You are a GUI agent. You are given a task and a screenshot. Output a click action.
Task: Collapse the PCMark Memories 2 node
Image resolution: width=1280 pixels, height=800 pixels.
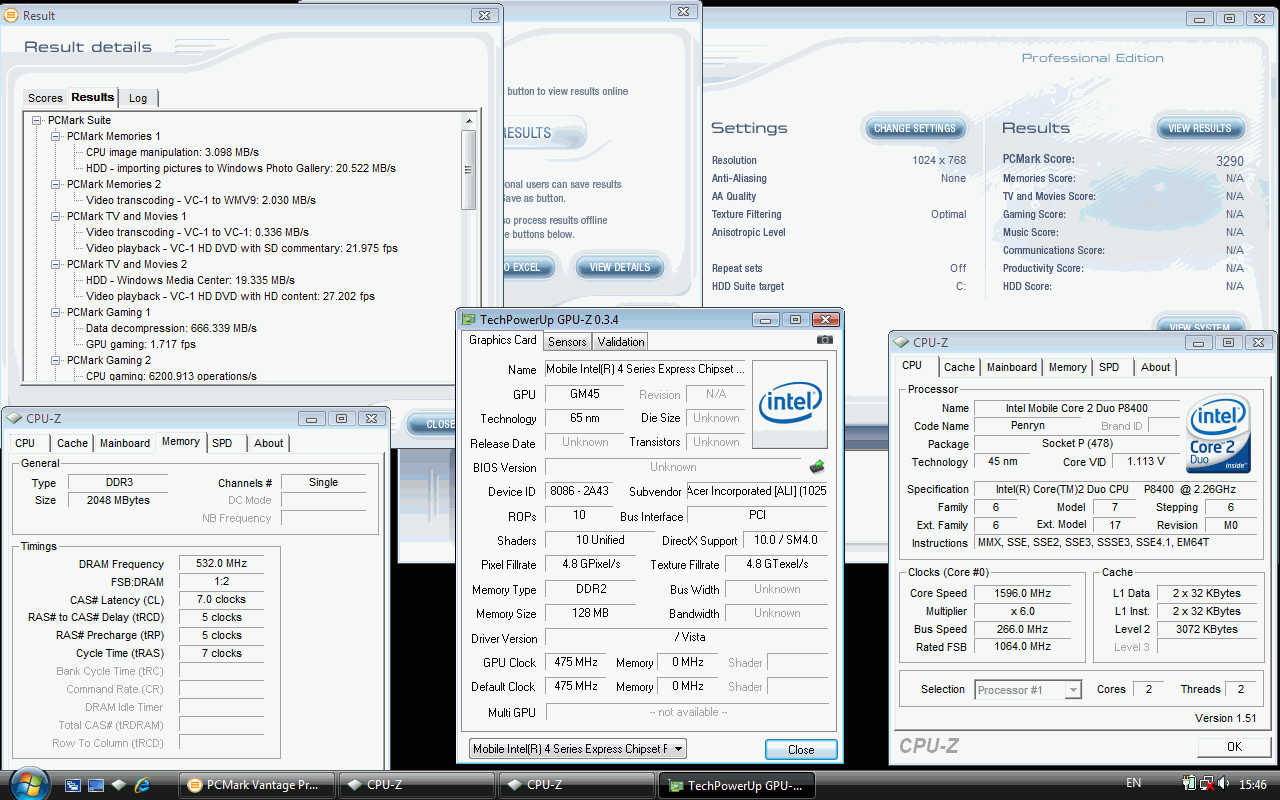coord(56,184)
